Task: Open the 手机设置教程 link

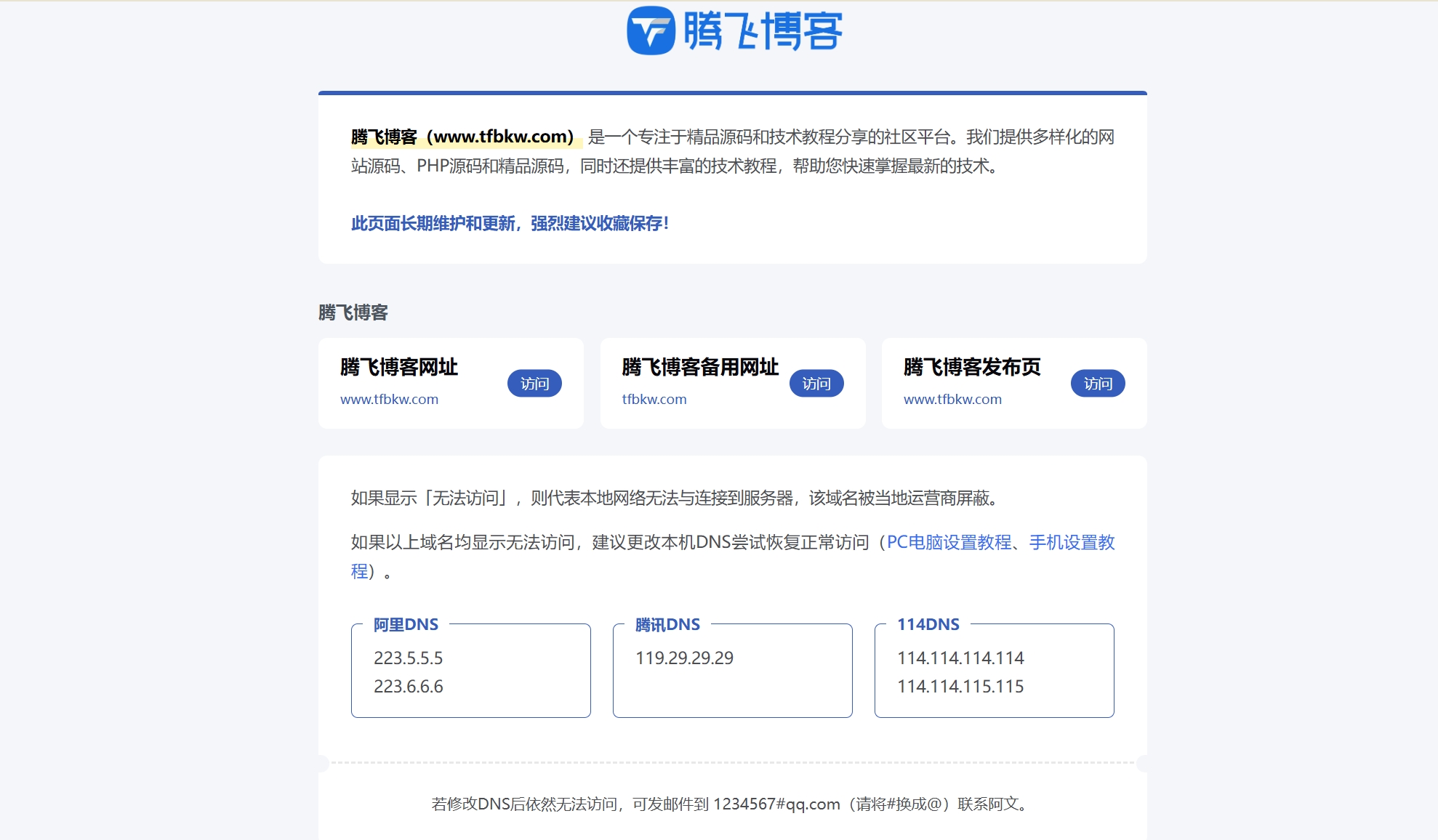Action: 1074,543
